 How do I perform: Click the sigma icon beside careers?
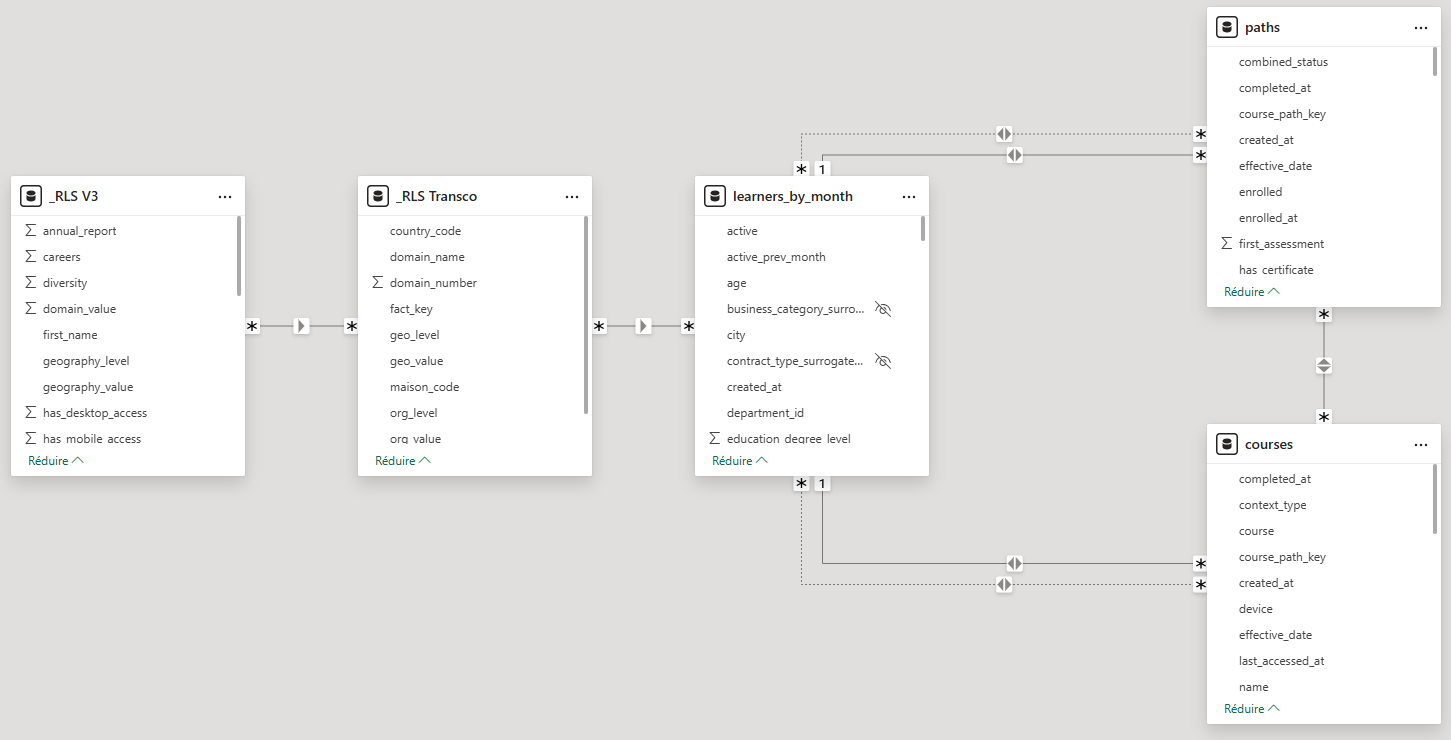[x=30, y=257]
